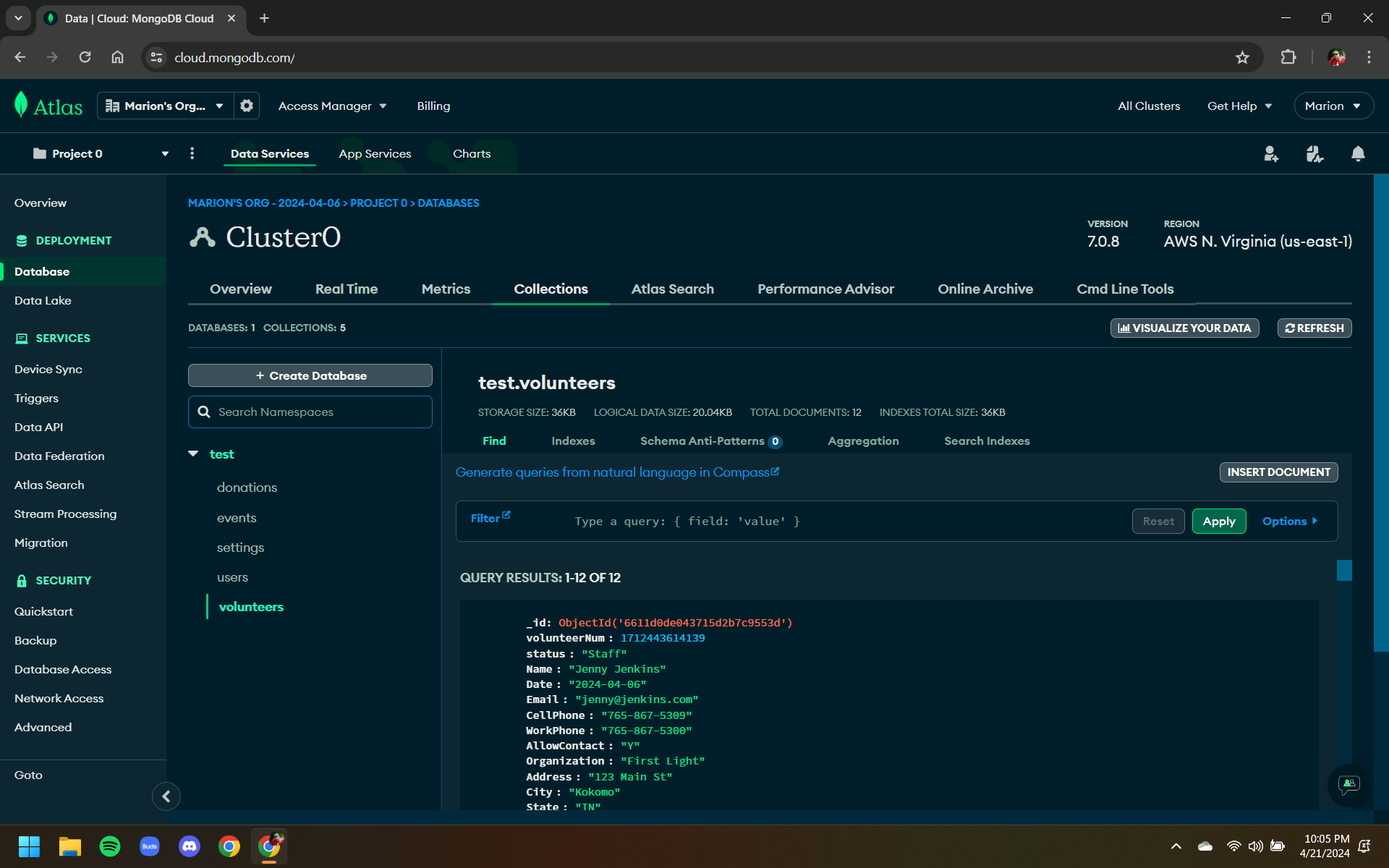Open Spotify from the taskbar
Image resolution: width=1389 pixels, height=868 pixels.
(x=110, y=846)
